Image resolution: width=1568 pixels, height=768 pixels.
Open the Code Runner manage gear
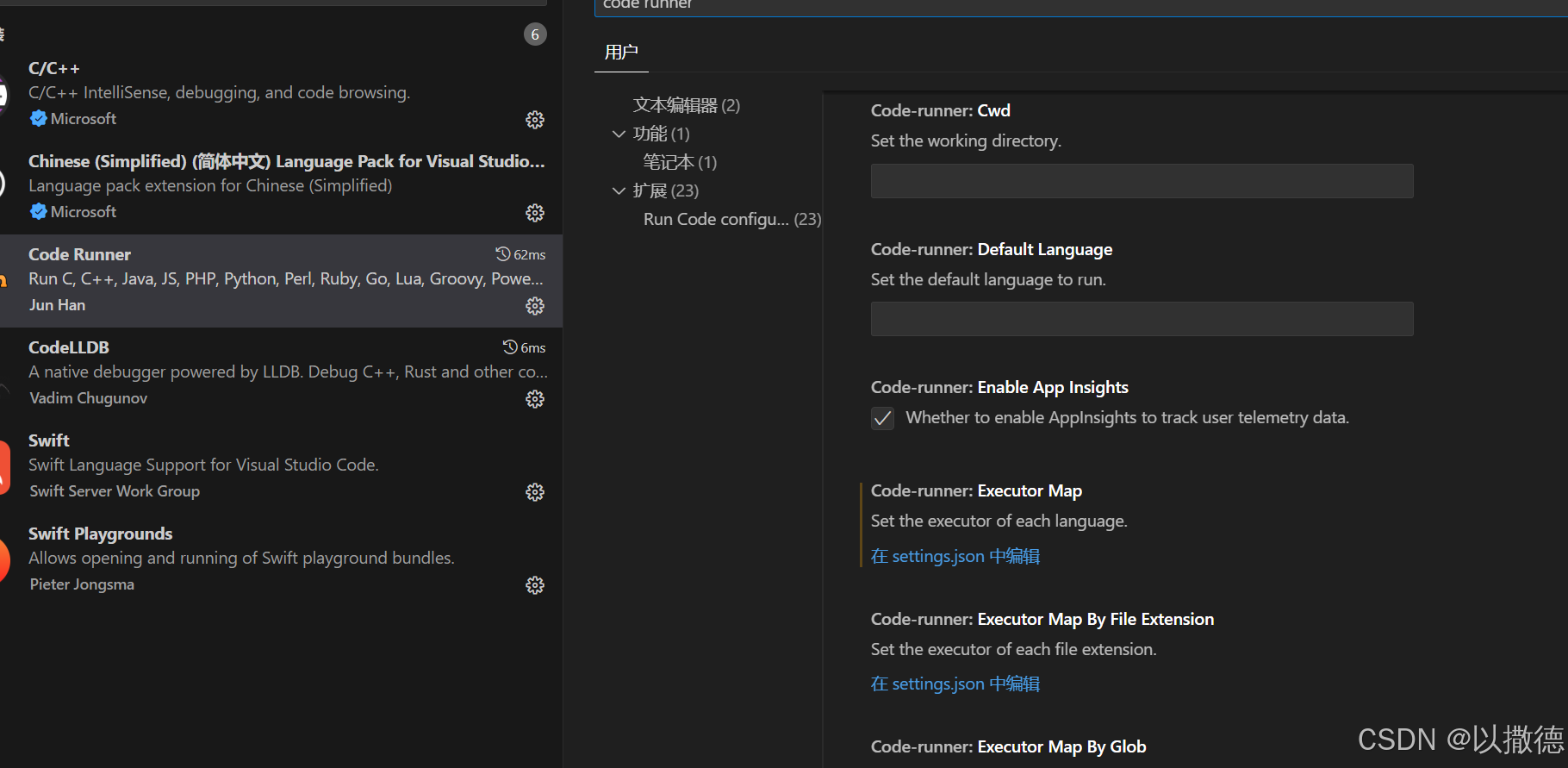(x=535, y=306)
